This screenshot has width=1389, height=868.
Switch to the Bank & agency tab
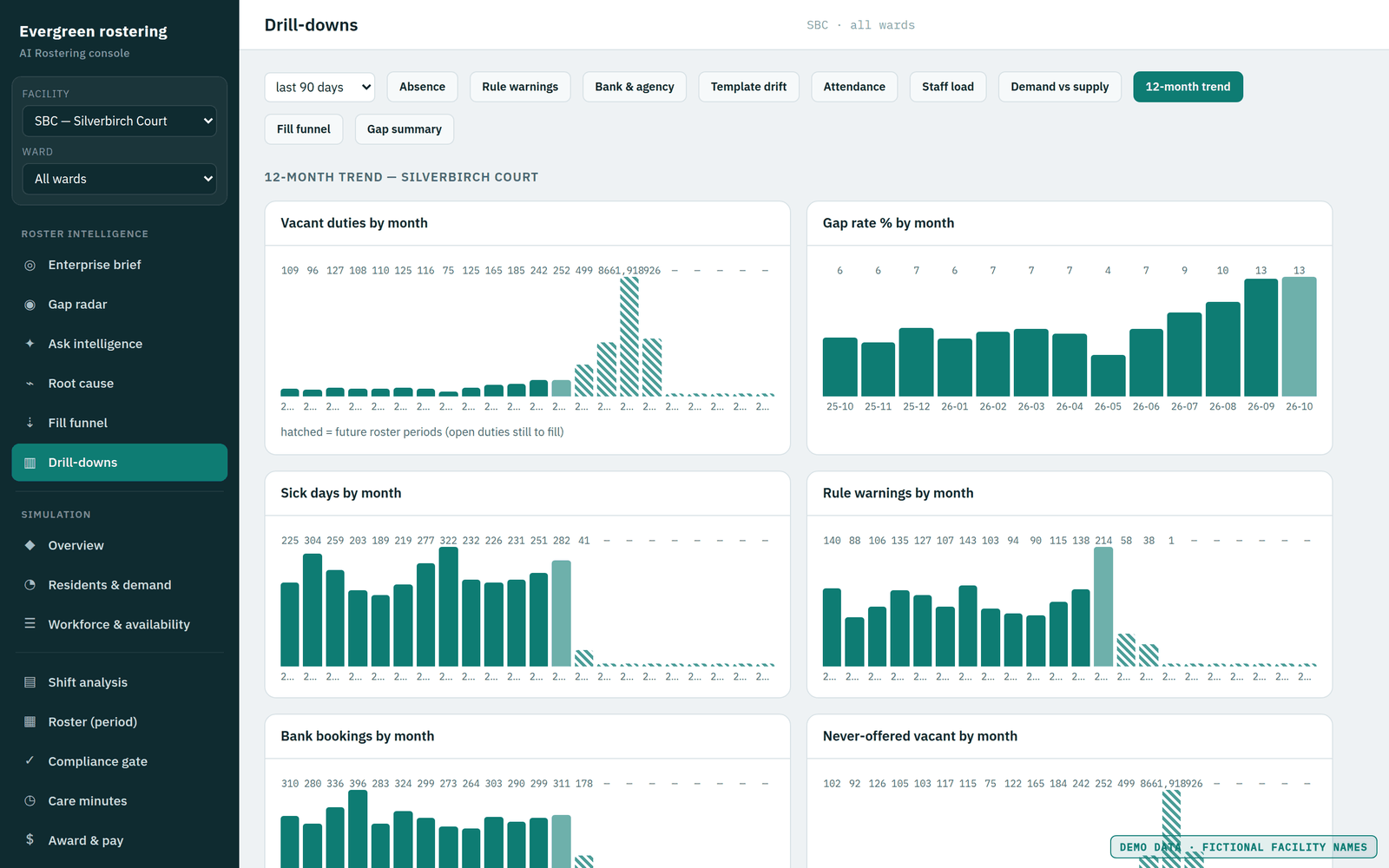(x=635, y=87)
